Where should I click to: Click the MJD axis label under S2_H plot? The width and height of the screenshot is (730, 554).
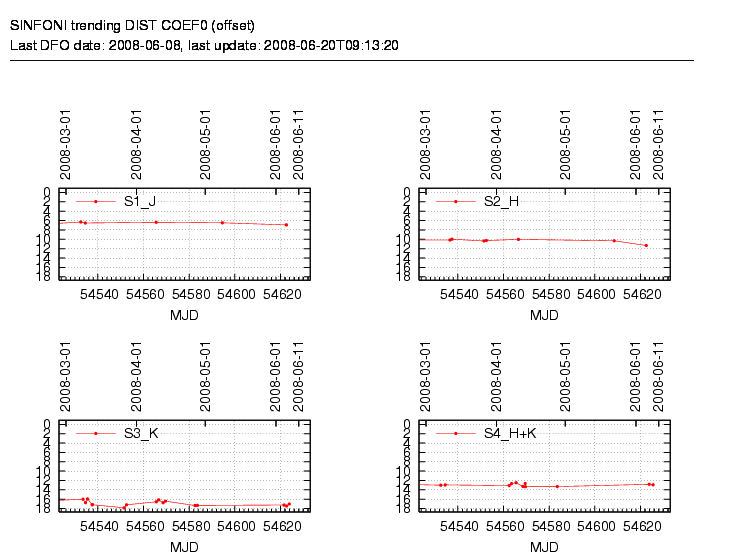(544, 315)
